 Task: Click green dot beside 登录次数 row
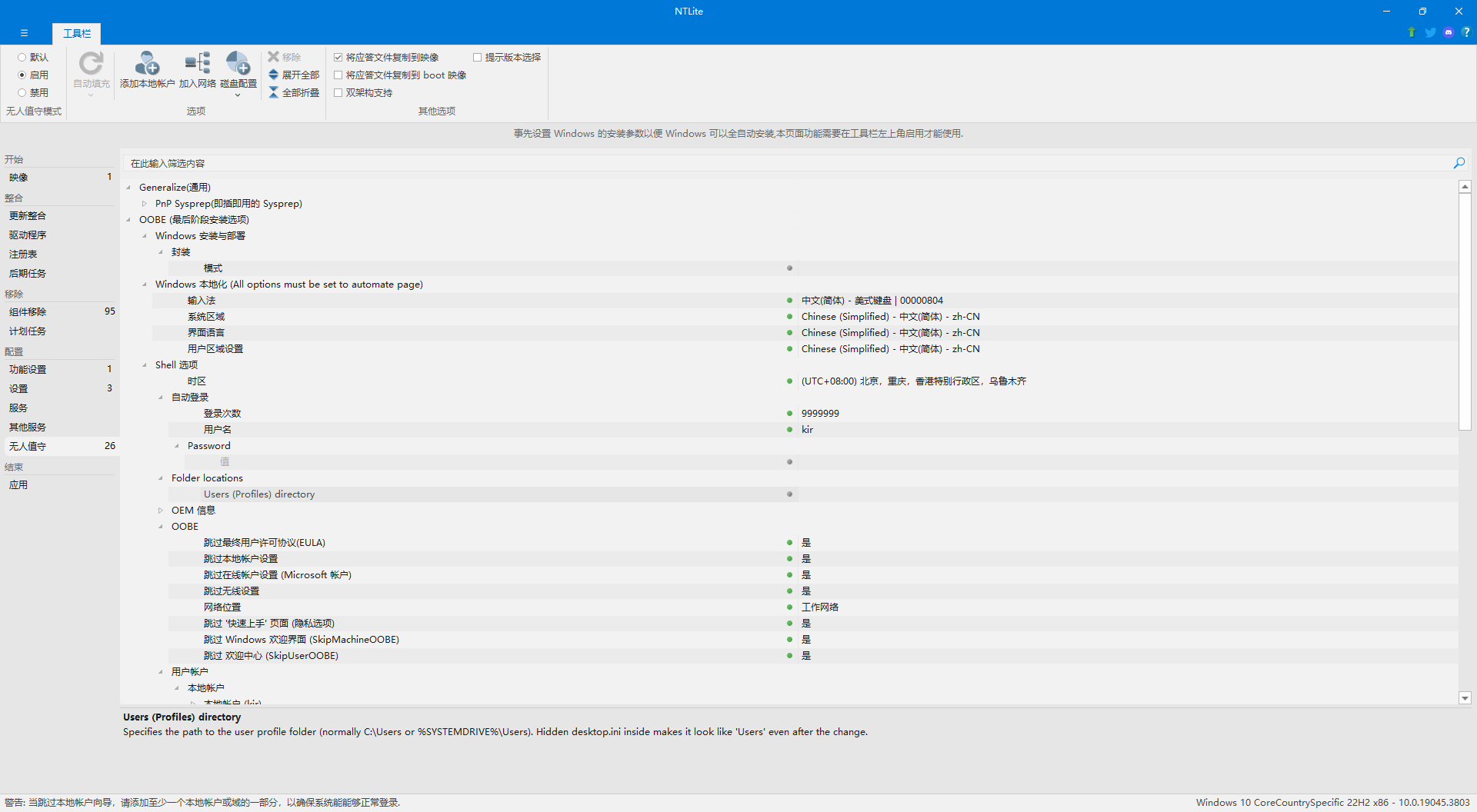click(x=789, y=414)
